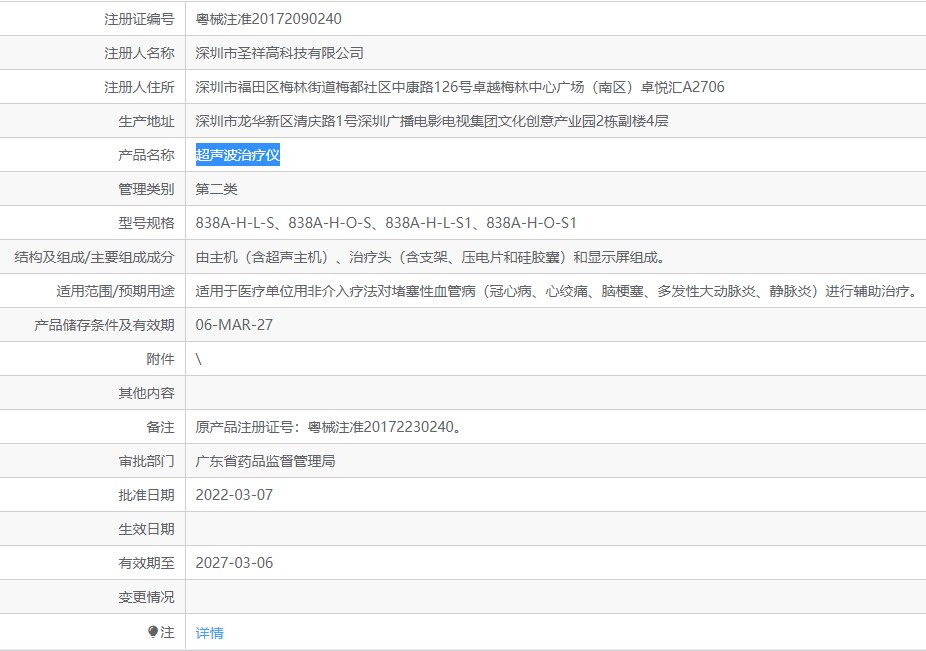Click the 生产地址 label
This screenshot has width=926, height=651.
[x=146, y=121]
